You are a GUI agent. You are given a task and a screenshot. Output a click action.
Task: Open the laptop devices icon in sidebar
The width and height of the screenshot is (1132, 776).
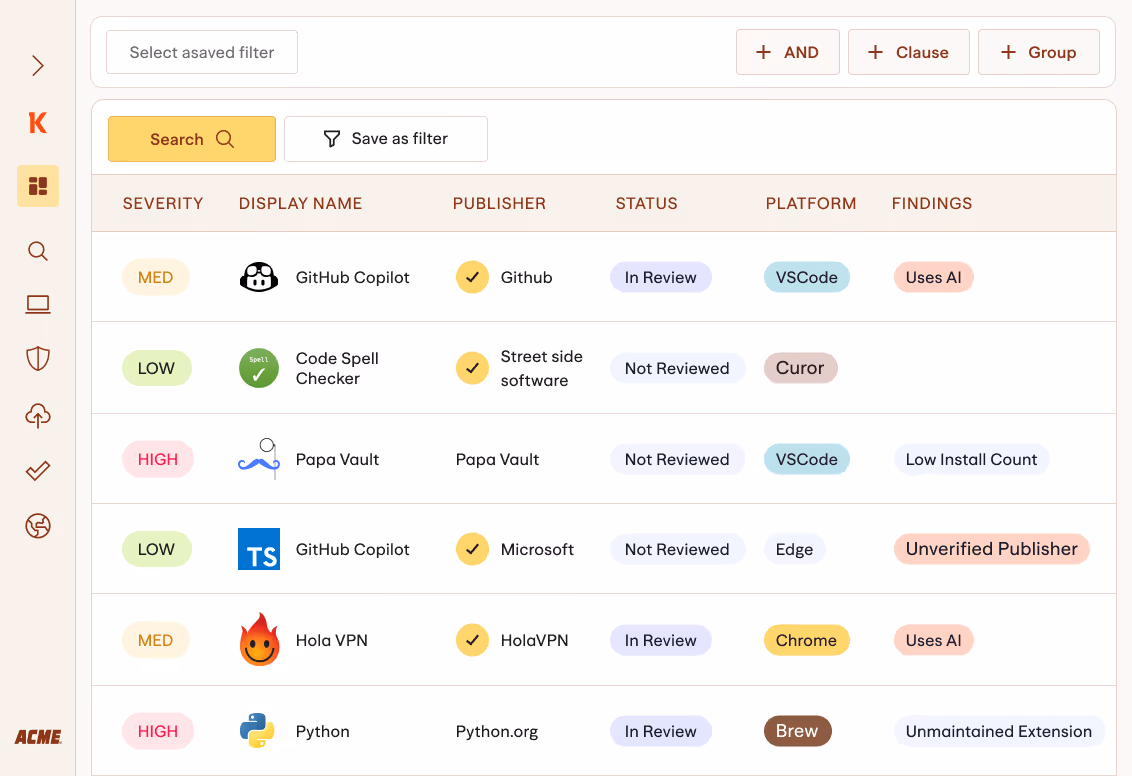(38, 305)
